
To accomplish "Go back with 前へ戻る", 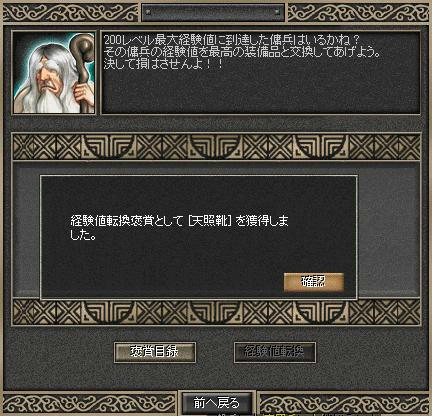I will click(x=217, y=403).
